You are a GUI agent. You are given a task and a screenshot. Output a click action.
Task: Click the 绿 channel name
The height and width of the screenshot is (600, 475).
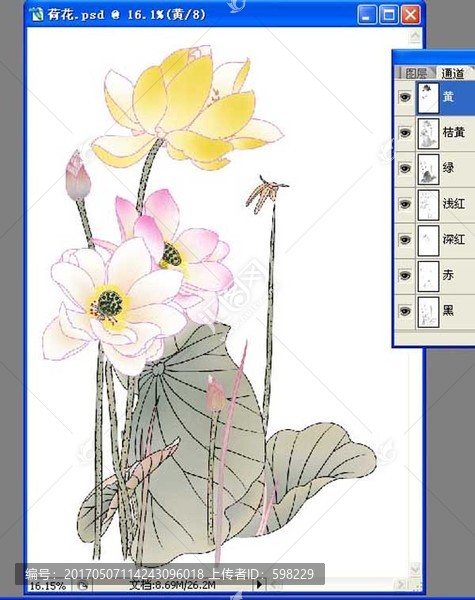click(448, 168)
